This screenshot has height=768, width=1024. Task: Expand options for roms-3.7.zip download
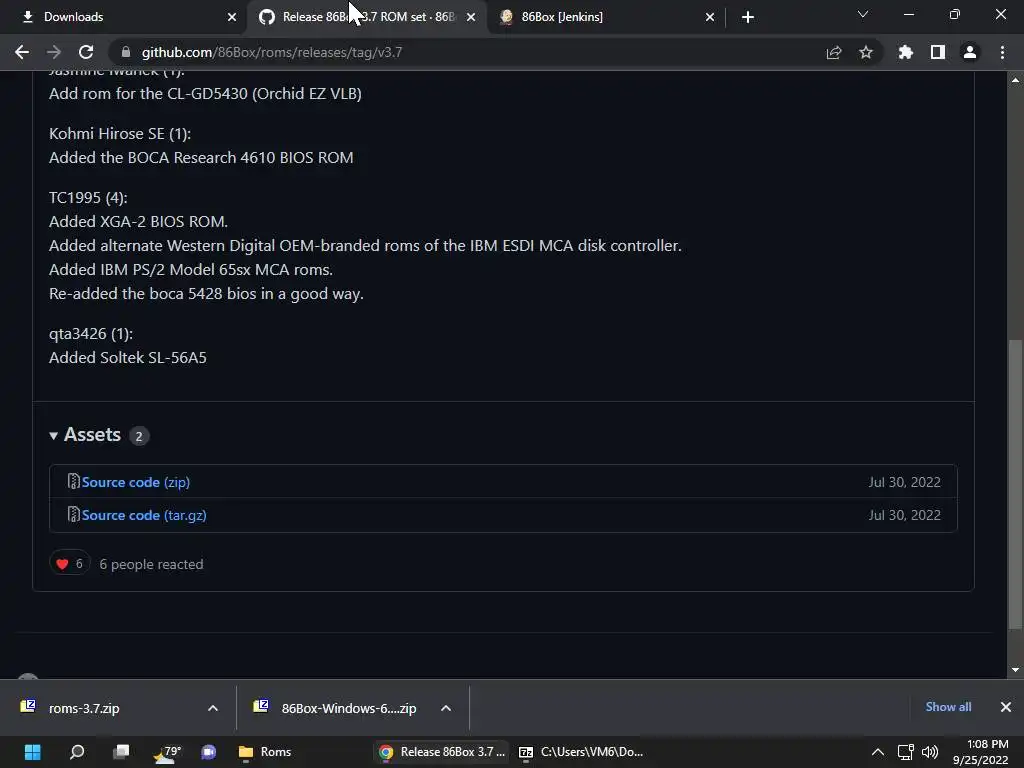[213, 708]
